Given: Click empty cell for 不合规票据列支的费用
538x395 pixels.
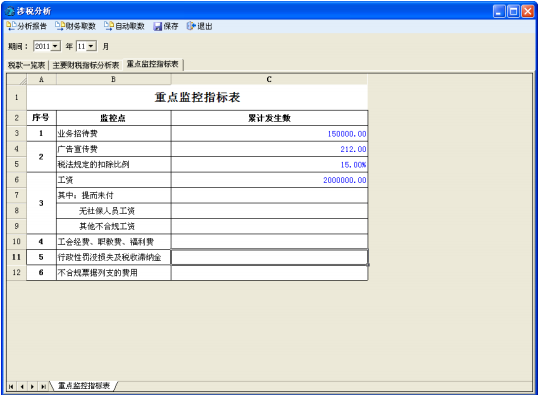Looking at the screenshot, I should click(269, 273).
